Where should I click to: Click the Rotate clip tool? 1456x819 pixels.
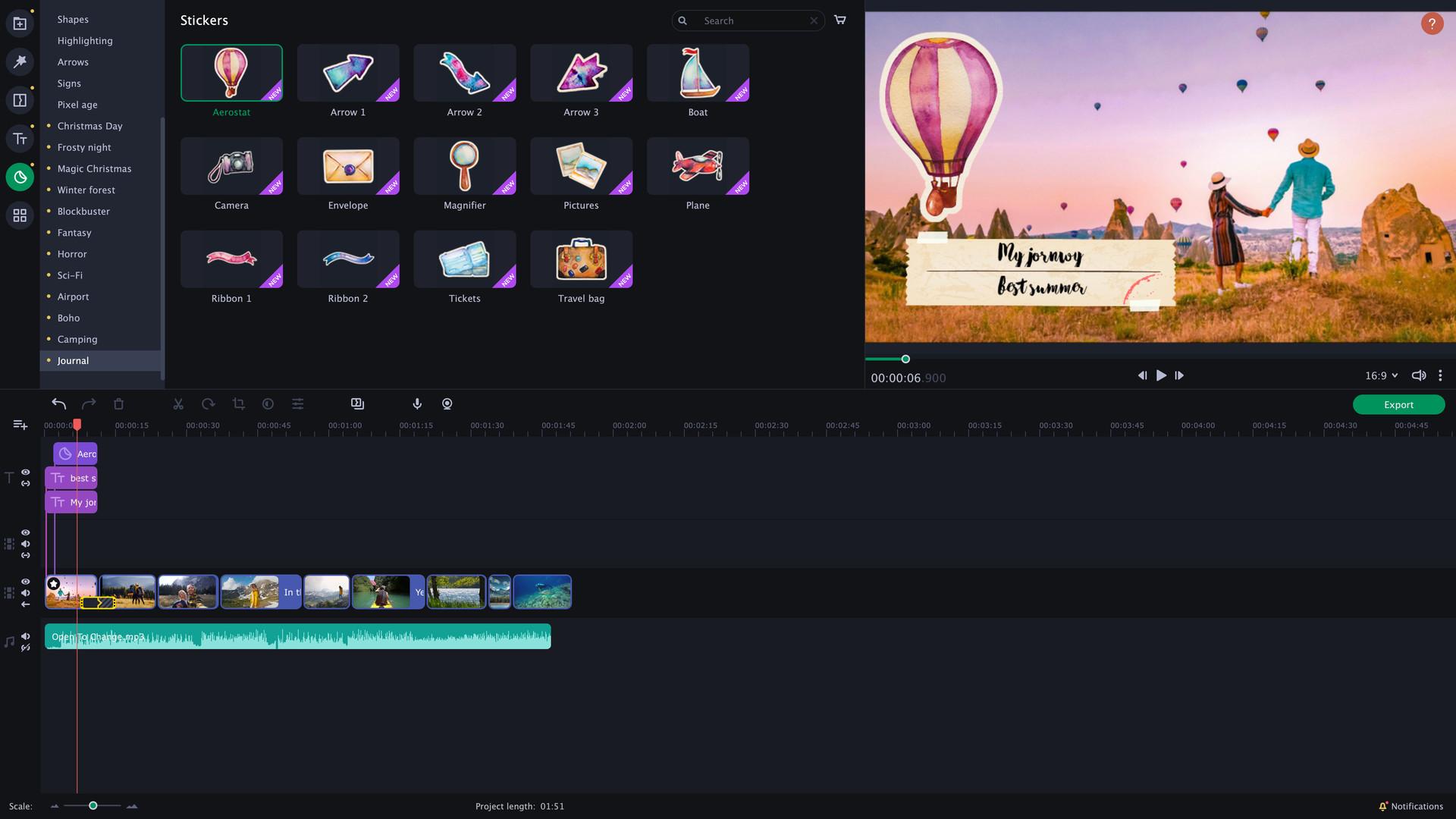[209, 403]
